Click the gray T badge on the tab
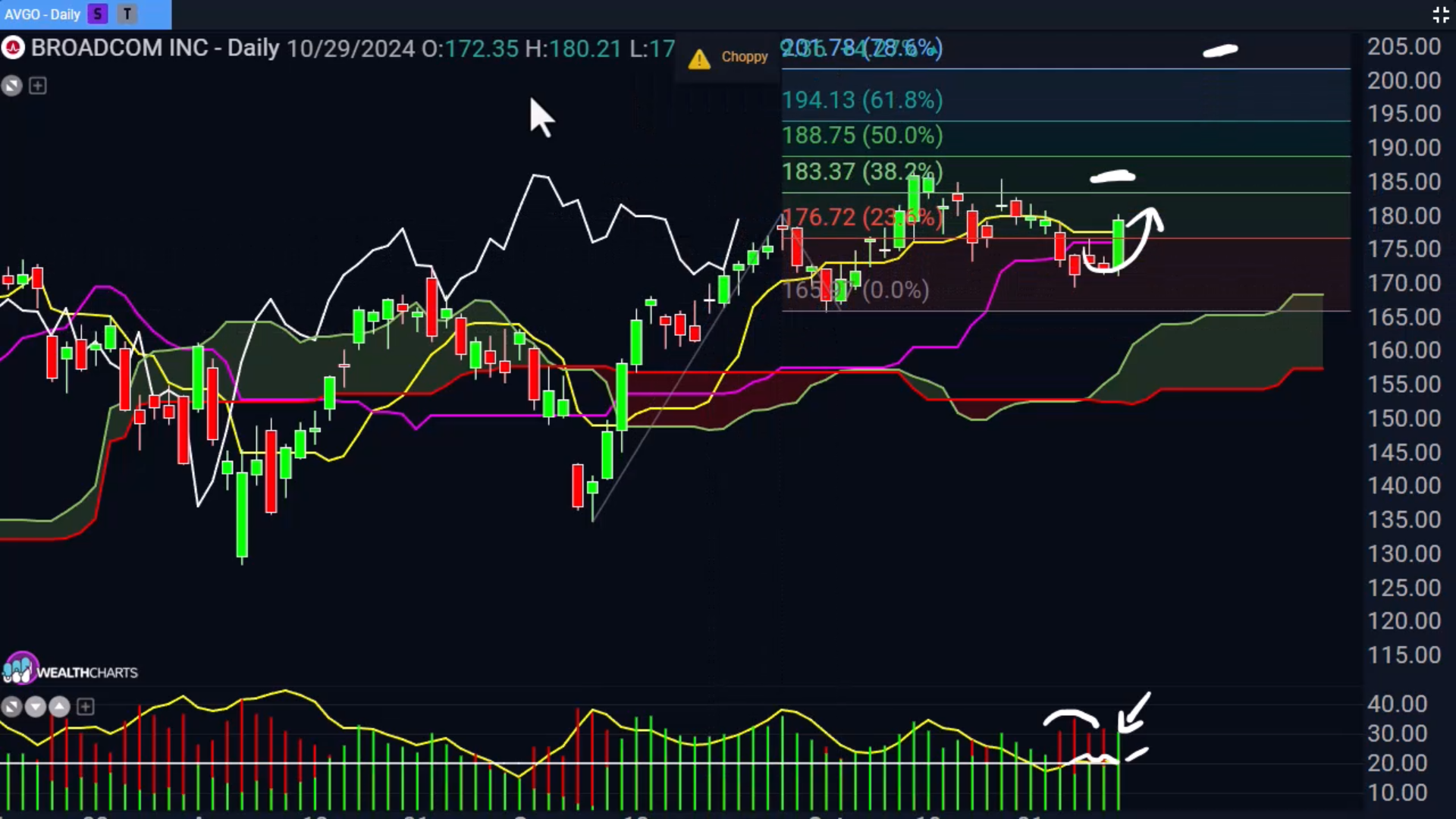The image size is (1456, 819). tap(127, 14)
